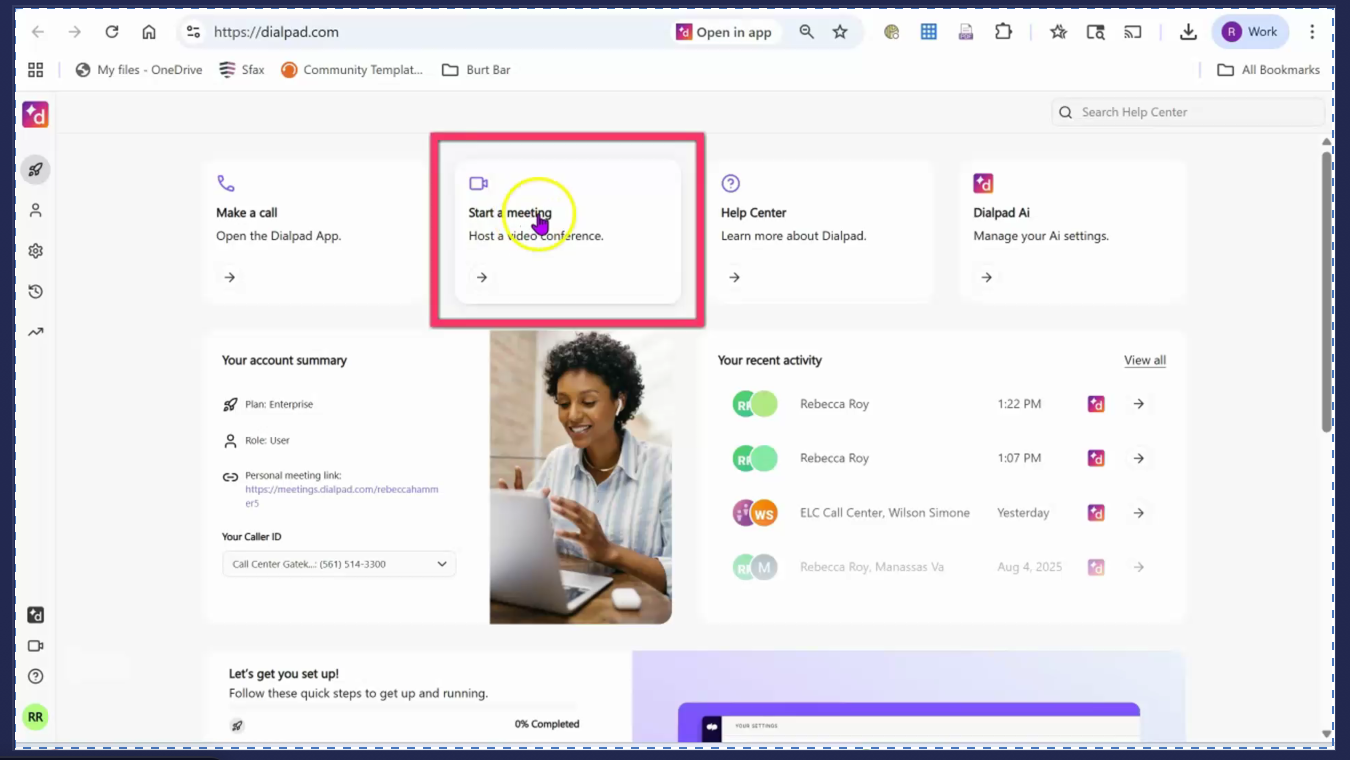The height and width of the screenshot is (760, 1350).
Task: Click the Plan: Enterprise text
Action: pyautogui.click(x=279, y=404)
